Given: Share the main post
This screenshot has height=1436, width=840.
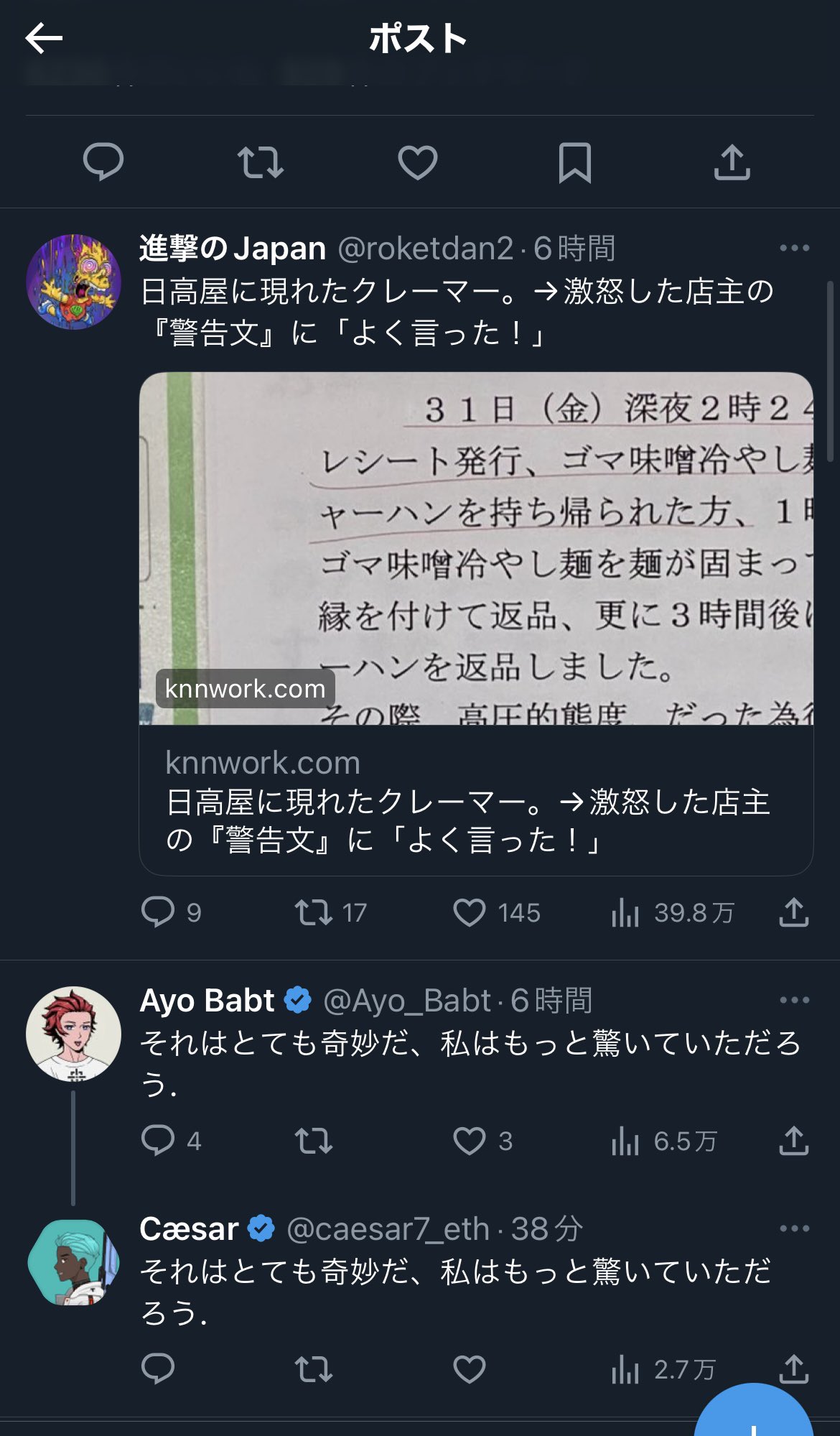Looking at the screenshot, I should click(732, 162).
